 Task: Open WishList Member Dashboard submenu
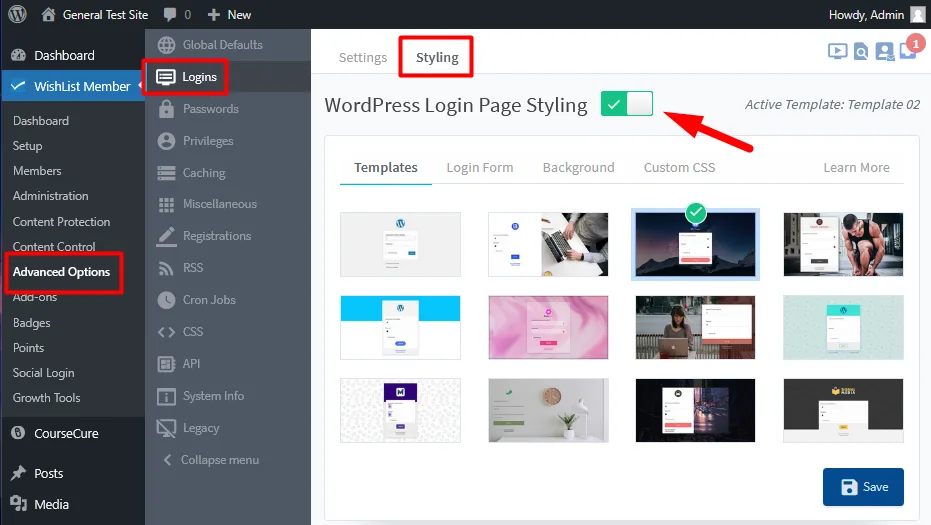click(x=41, y=121)
